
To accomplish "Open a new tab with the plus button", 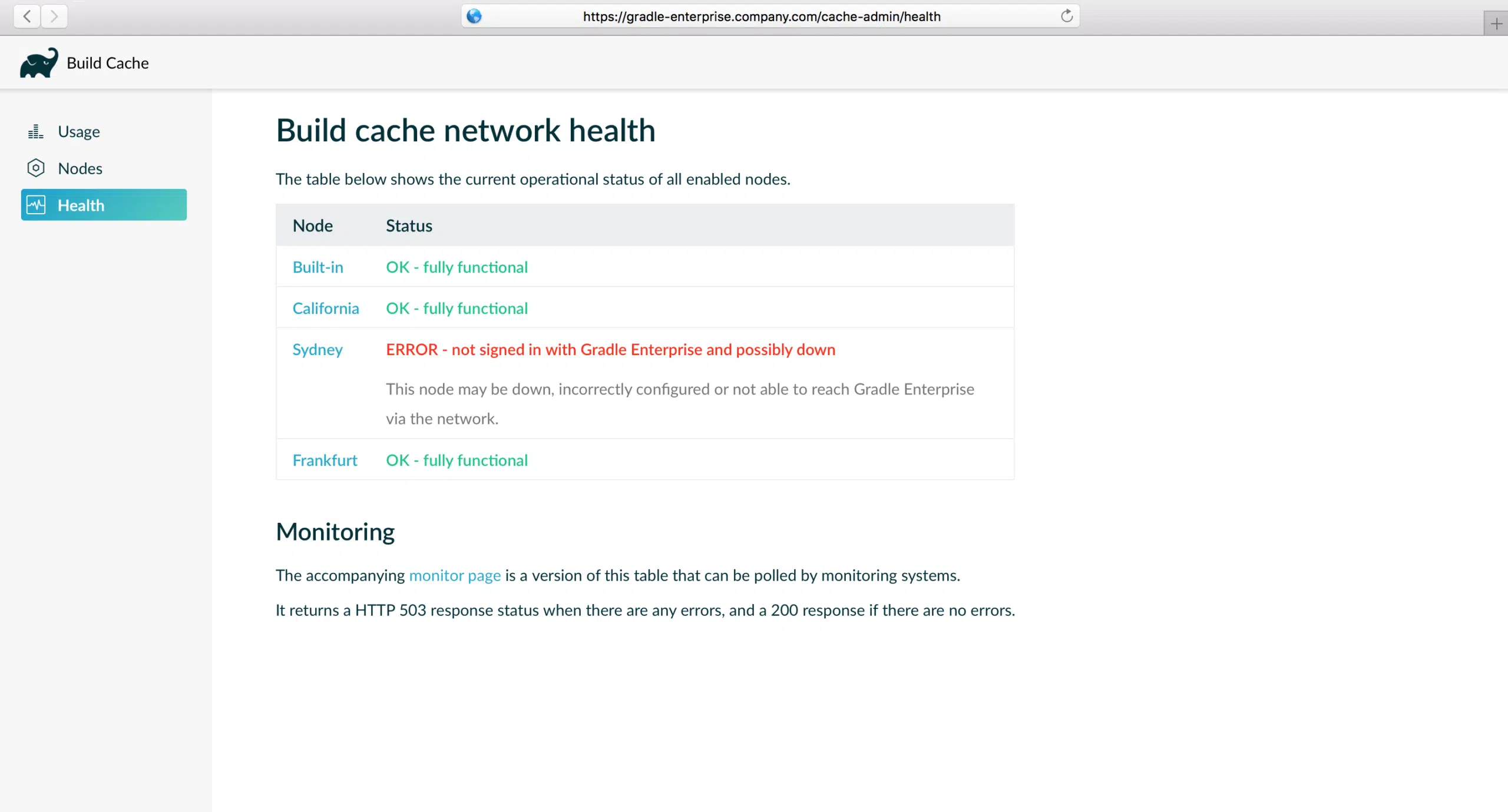I will (1496, 24).
